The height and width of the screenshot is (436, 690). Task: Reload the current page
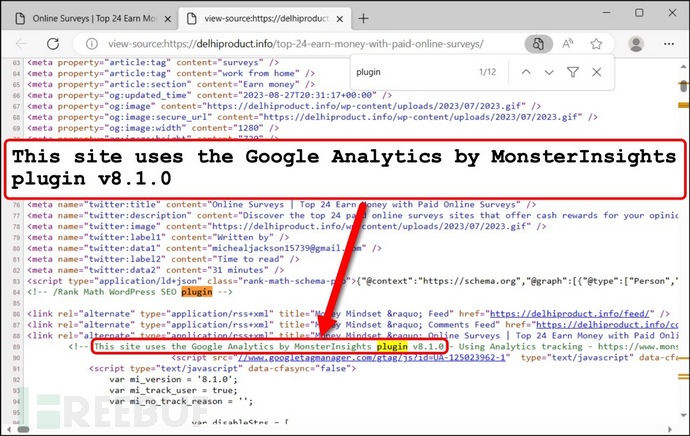[53, 44]
